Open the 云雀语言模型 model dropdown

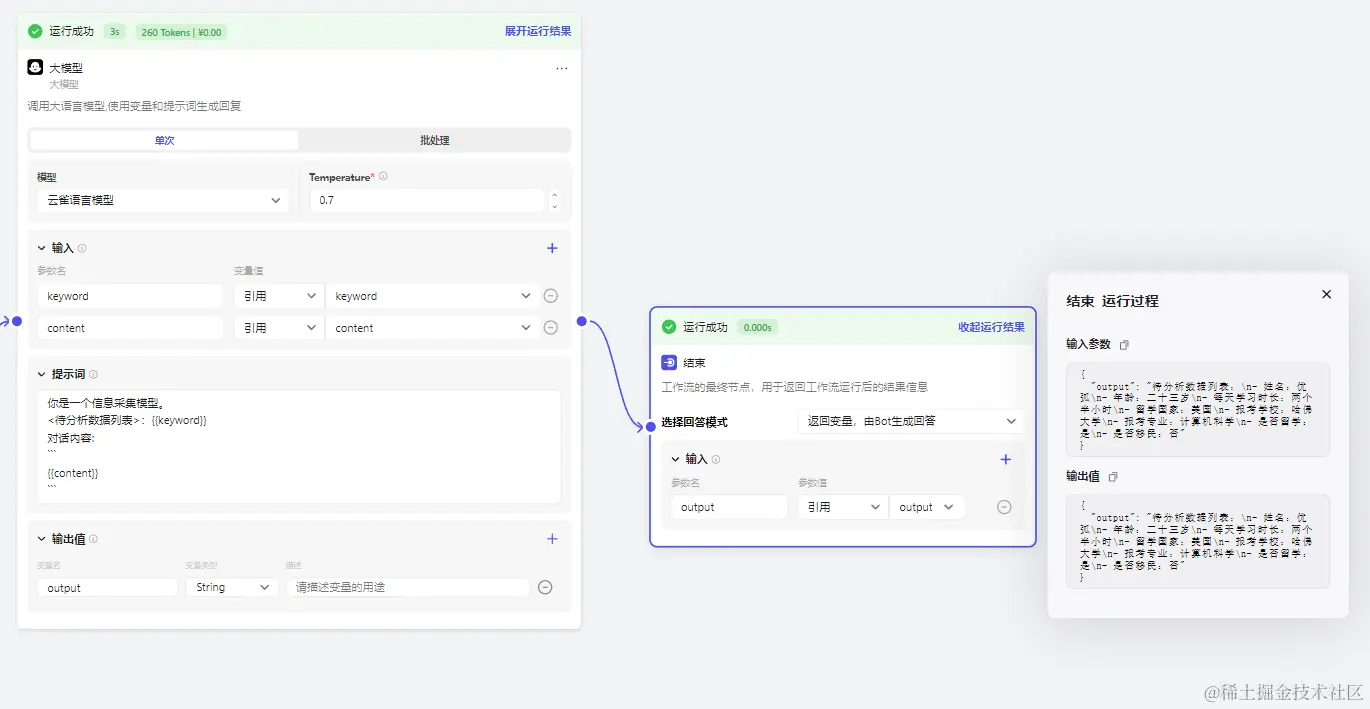[163, 200]
